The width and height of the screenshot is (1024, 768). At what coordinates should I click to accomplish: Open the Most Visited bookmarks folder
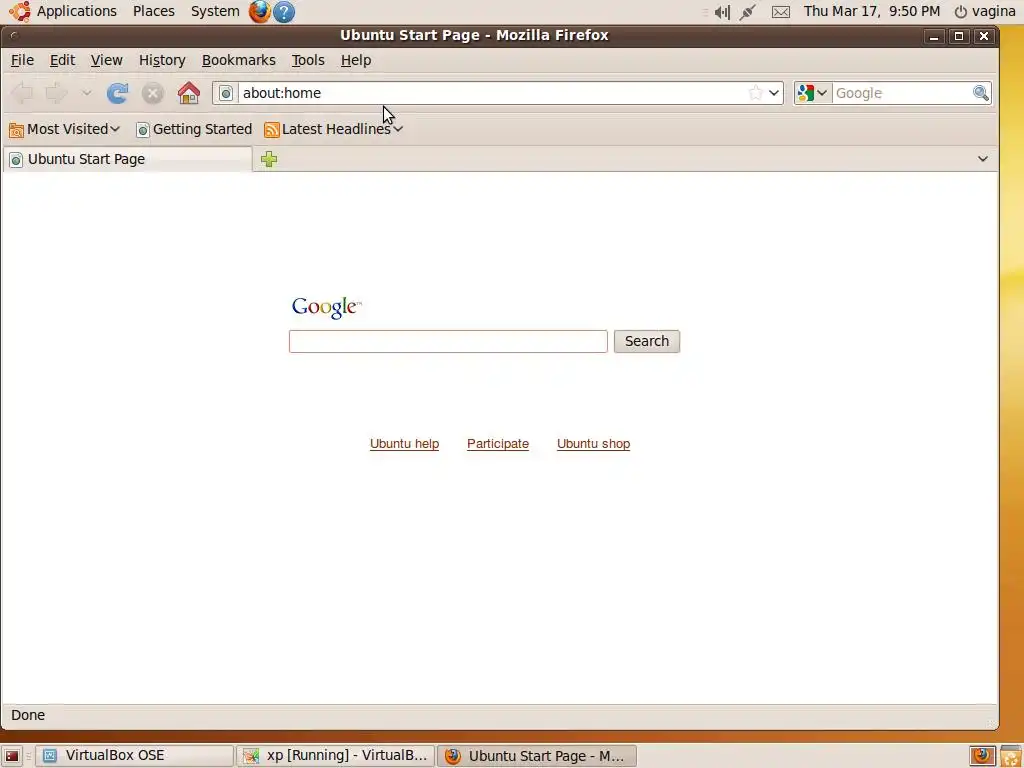[65, 129]
